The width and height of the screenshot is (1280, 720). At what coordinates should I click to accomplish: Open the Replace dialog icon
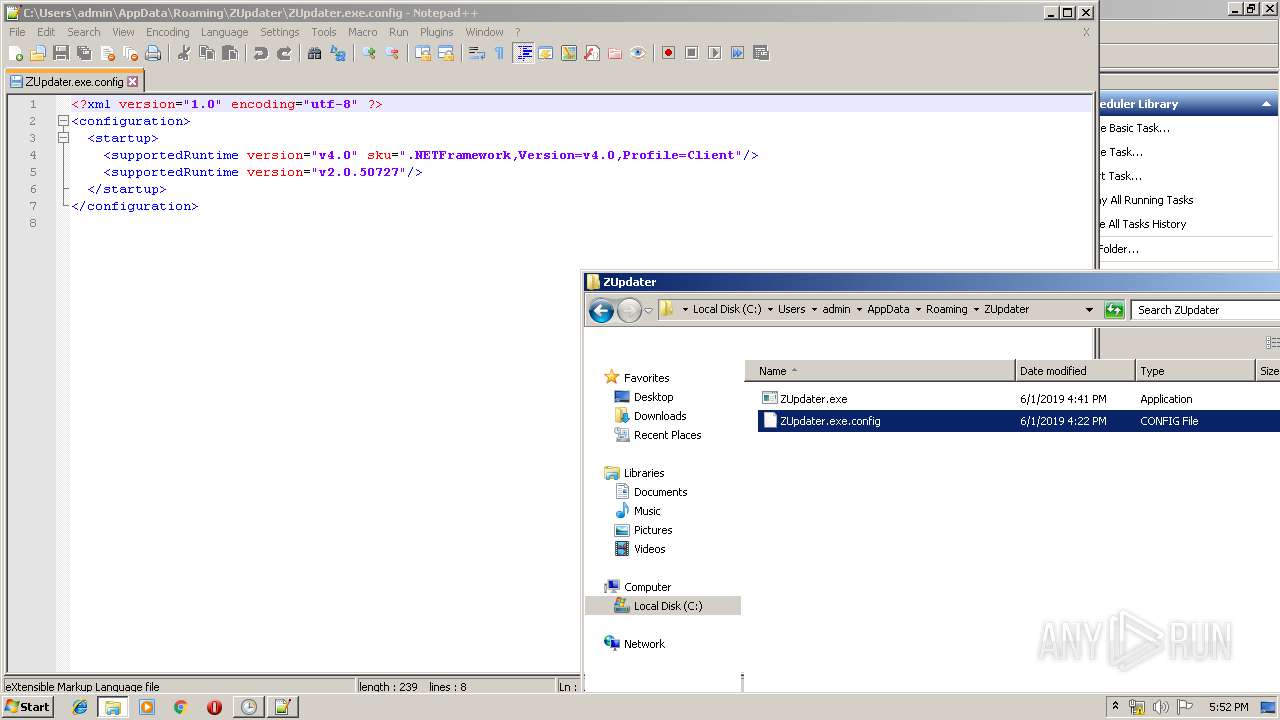[x=338, y=53]
